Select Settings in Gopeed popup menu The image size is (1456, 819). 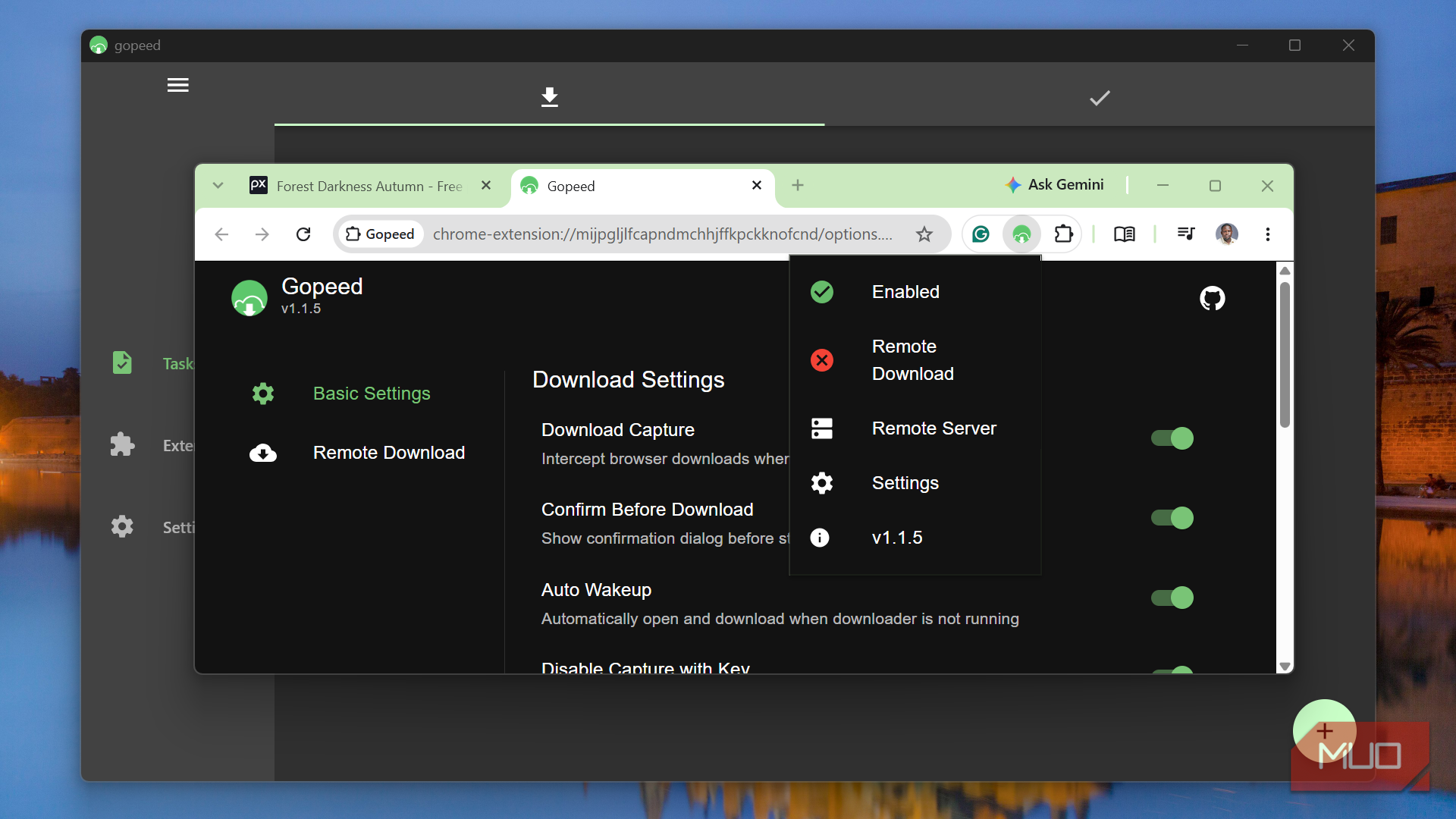(x=915, y=483)
